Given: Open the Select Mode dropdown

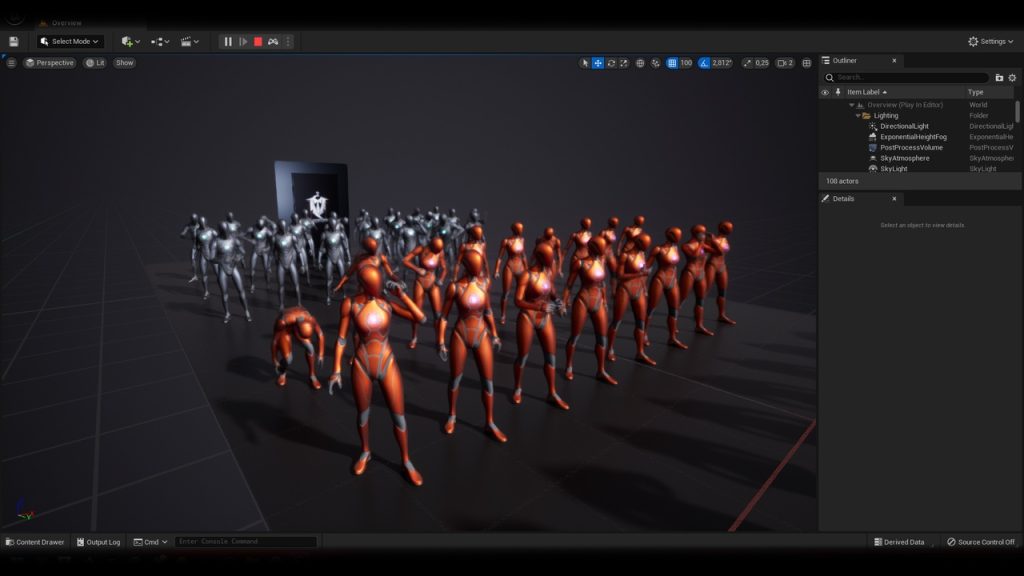Looking at the screenshot, I should click(x=69, y=41).
